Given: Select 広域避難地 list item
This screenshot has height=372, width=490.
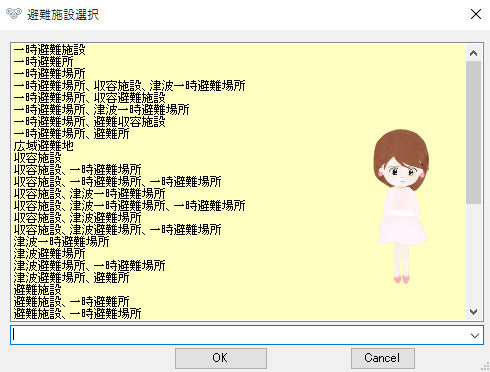Looking at the screenshot, I should click(x=44, y=146).
